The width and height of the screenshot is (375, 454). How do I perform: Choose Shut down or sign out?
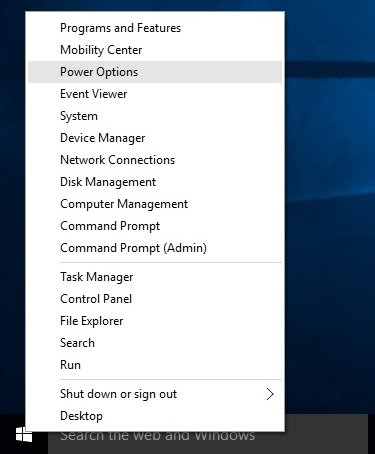(x=155, y=394)
